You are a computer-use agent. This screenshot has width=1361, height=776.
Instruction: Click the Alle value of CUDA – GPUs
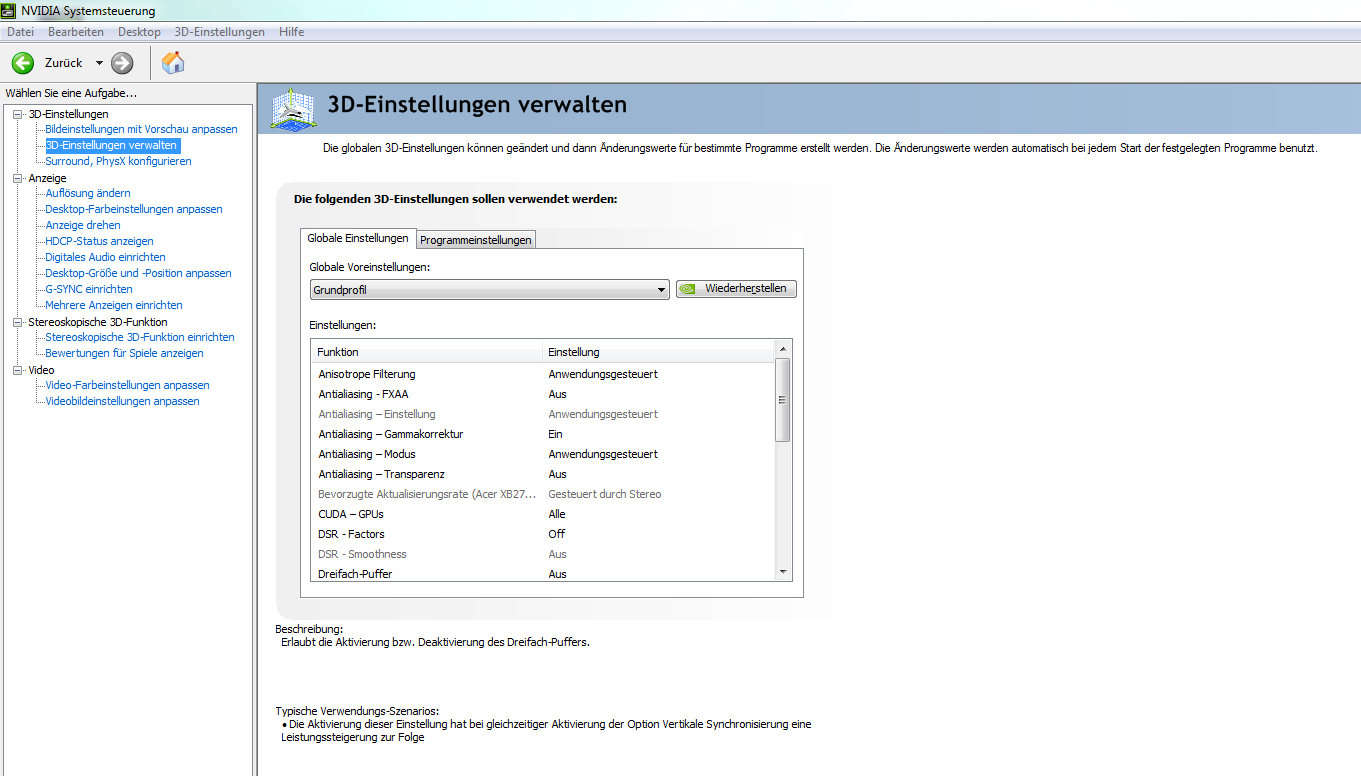coord(557,514)
